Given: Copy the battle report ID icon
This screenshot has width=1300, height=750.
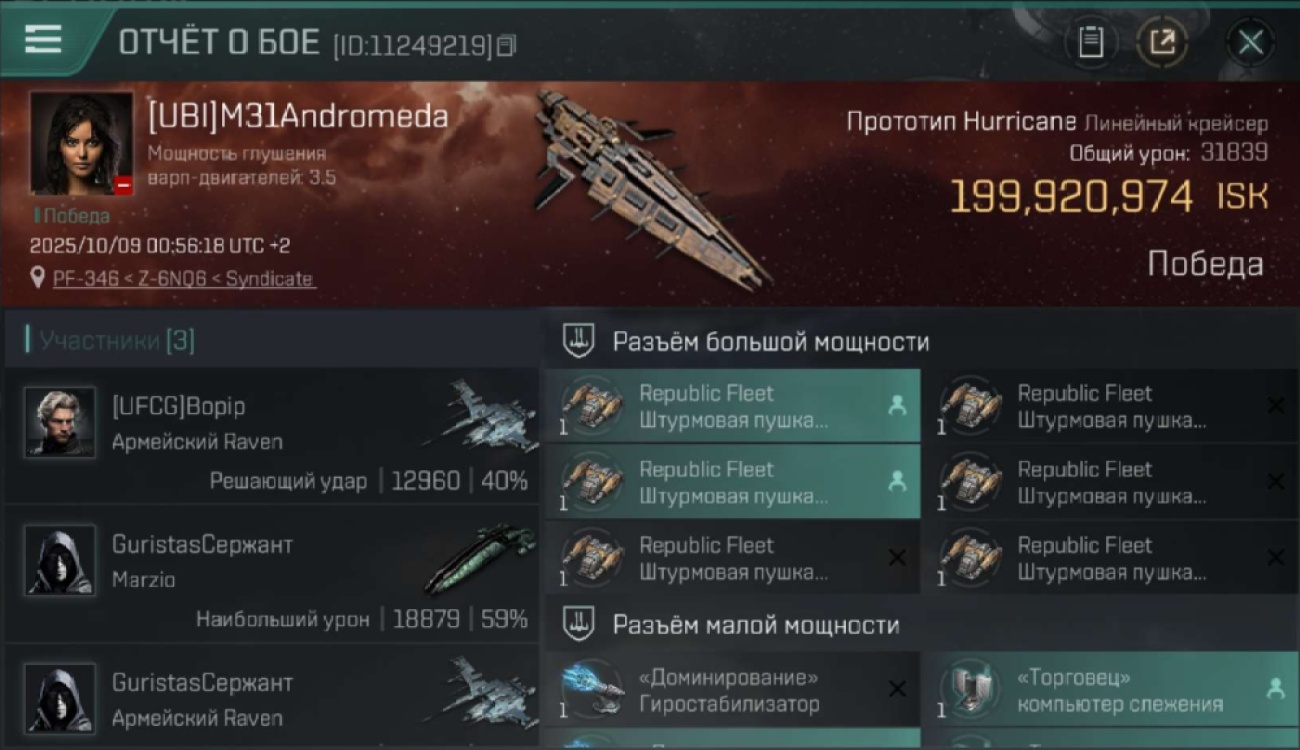Looking at the screenshot, I should pyautogui.click(x=507, y=45).
